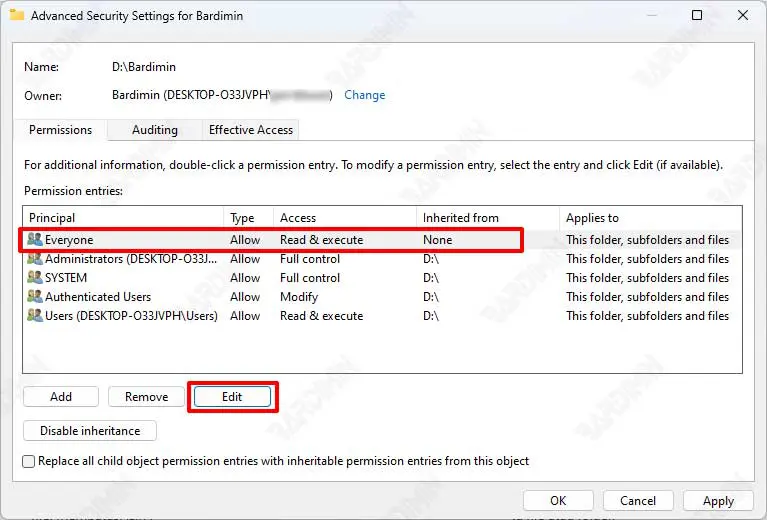Screen dimensions: 767x520
Task: Click the Disable inheritance button
Action: point(90,430)
